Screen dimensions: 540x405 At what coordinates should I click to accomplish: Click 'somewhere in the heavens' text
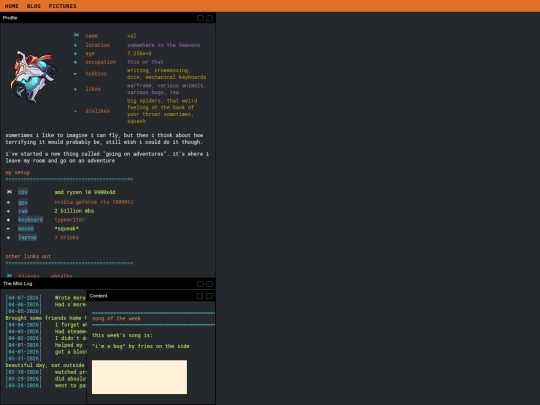click(x=163, y=45)
